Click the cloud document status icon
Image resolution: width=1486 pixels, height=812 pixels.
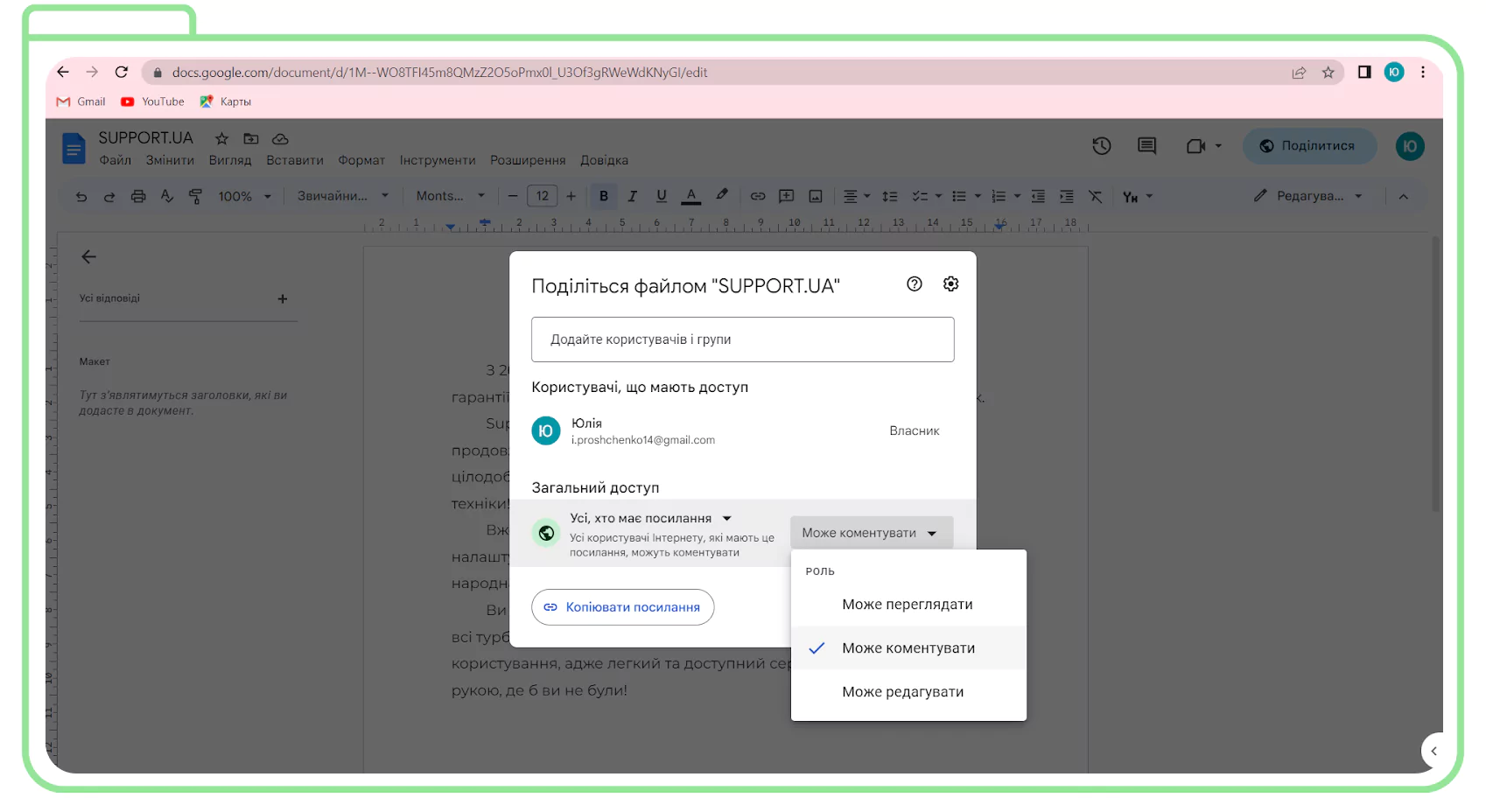coord(280,138)
